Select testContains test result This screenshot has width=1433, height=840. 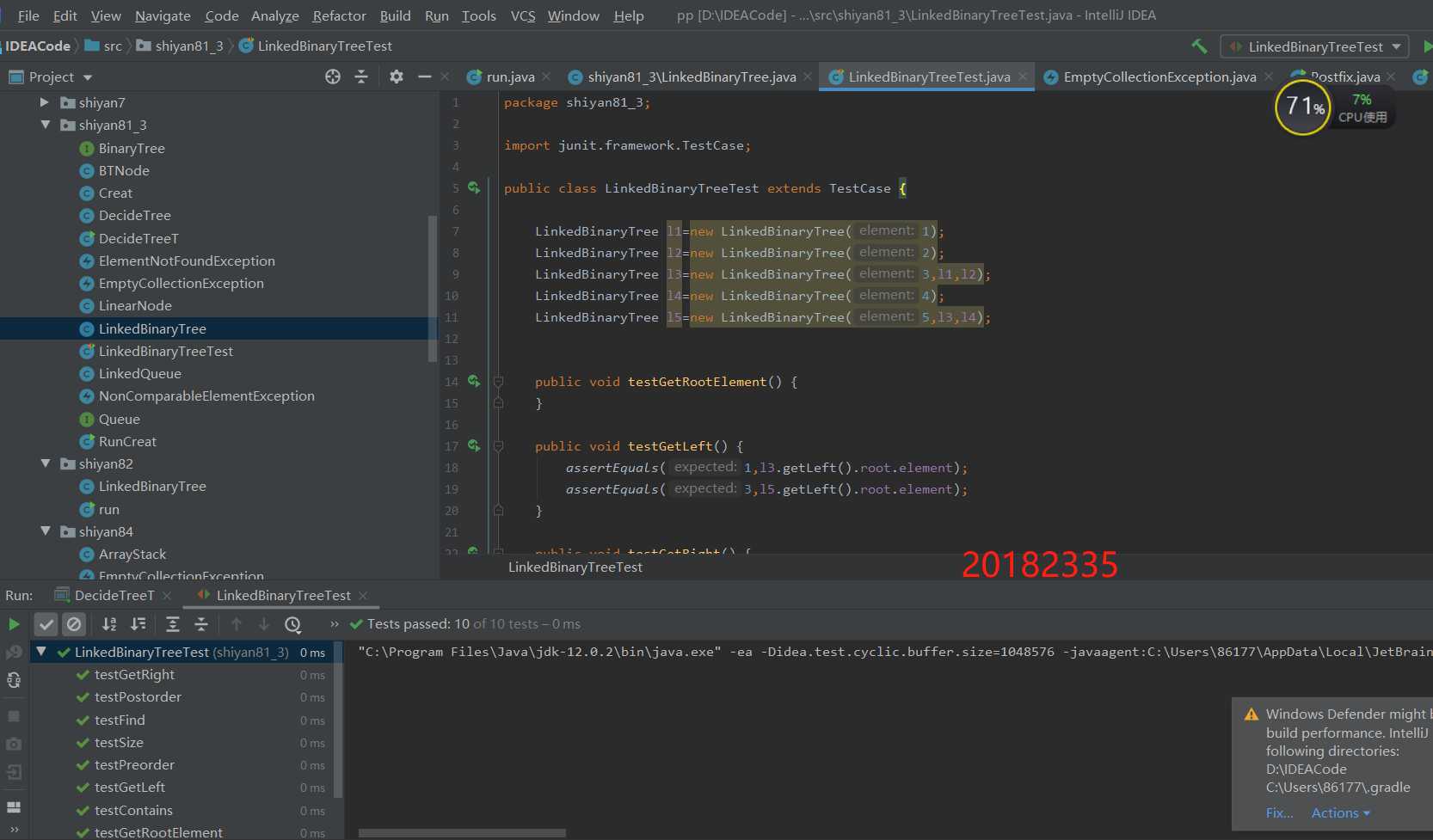point(133,810)
